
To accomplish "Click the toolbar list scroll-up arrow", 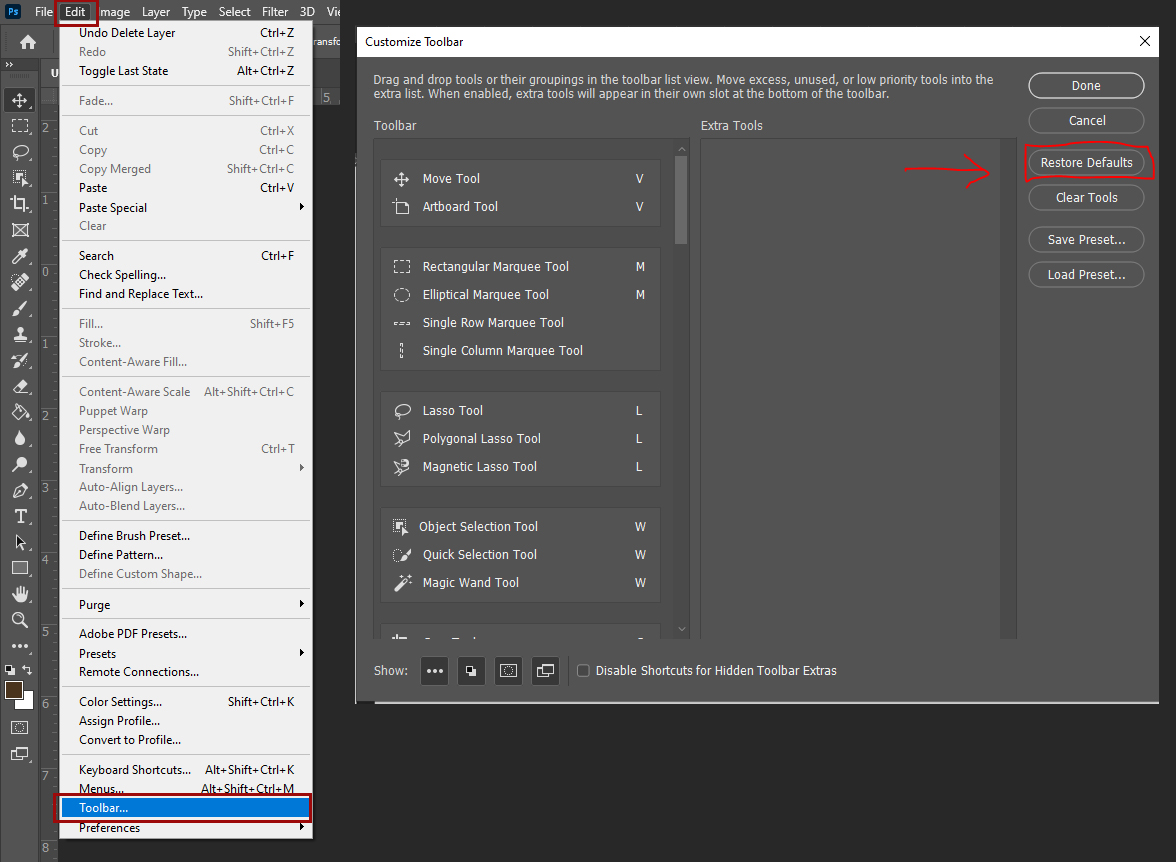I will pyautogui.click(x=682, y=149).
